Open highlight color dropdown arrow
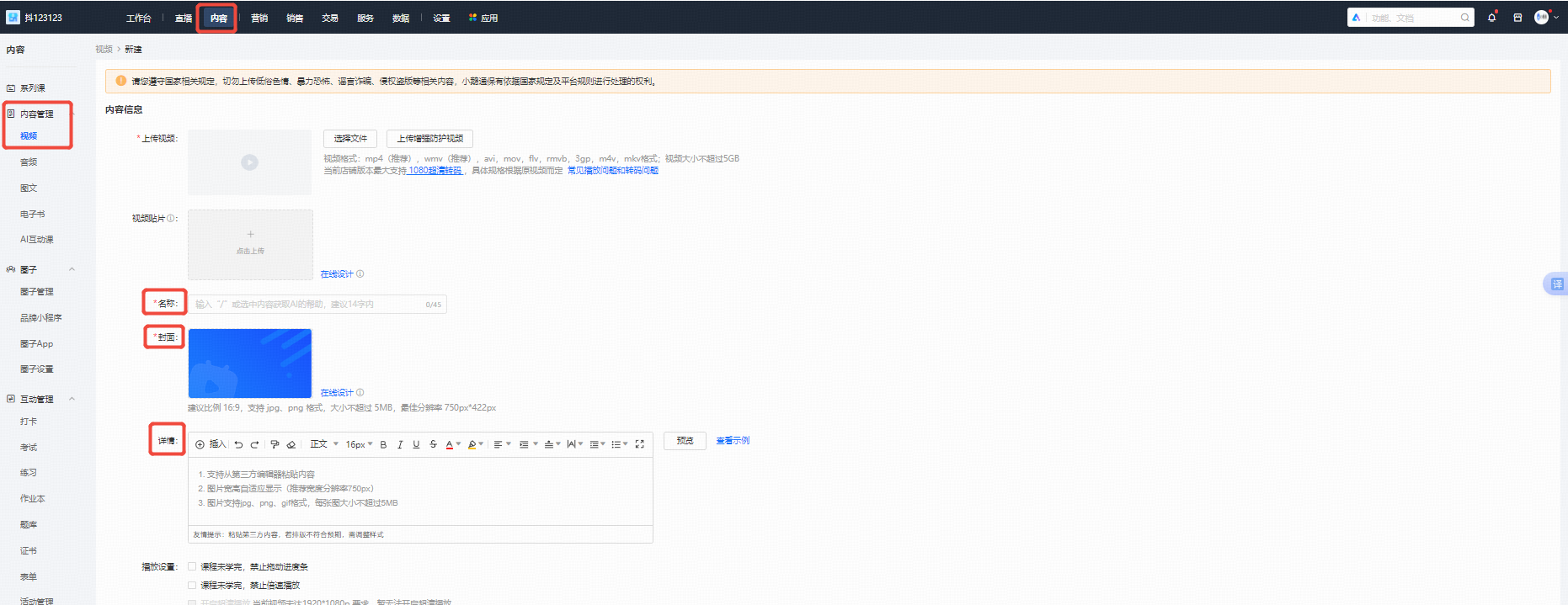Screen dimensions: 1568x605 point(481,444)
